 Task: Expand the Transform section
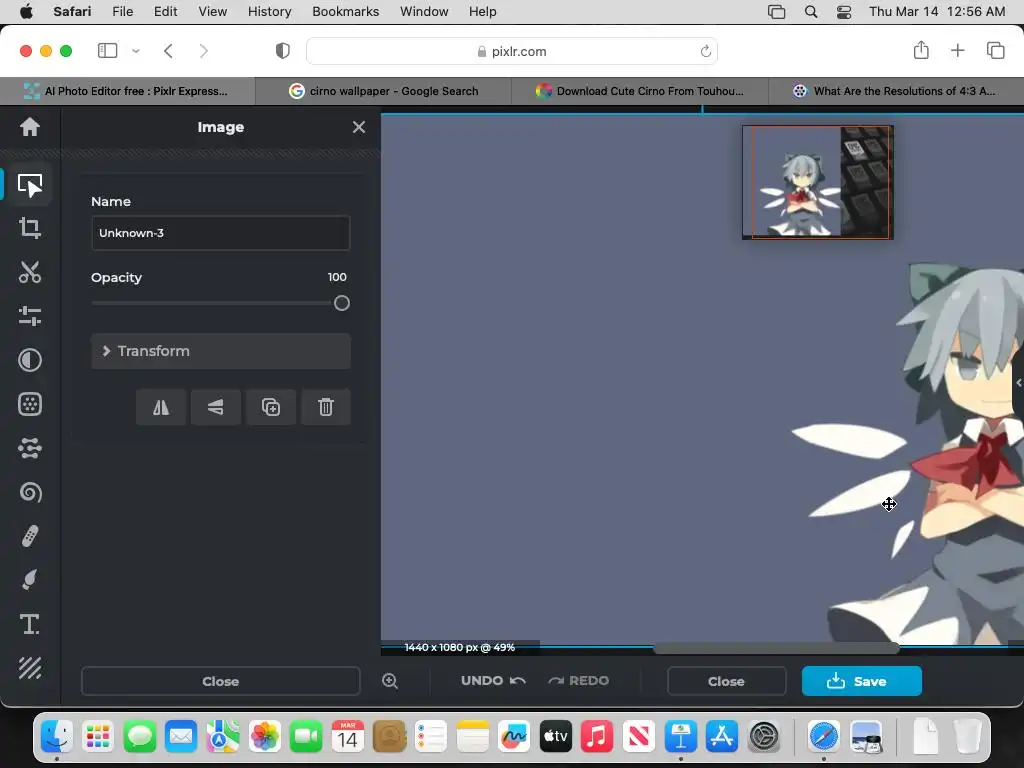pos(221,351)
